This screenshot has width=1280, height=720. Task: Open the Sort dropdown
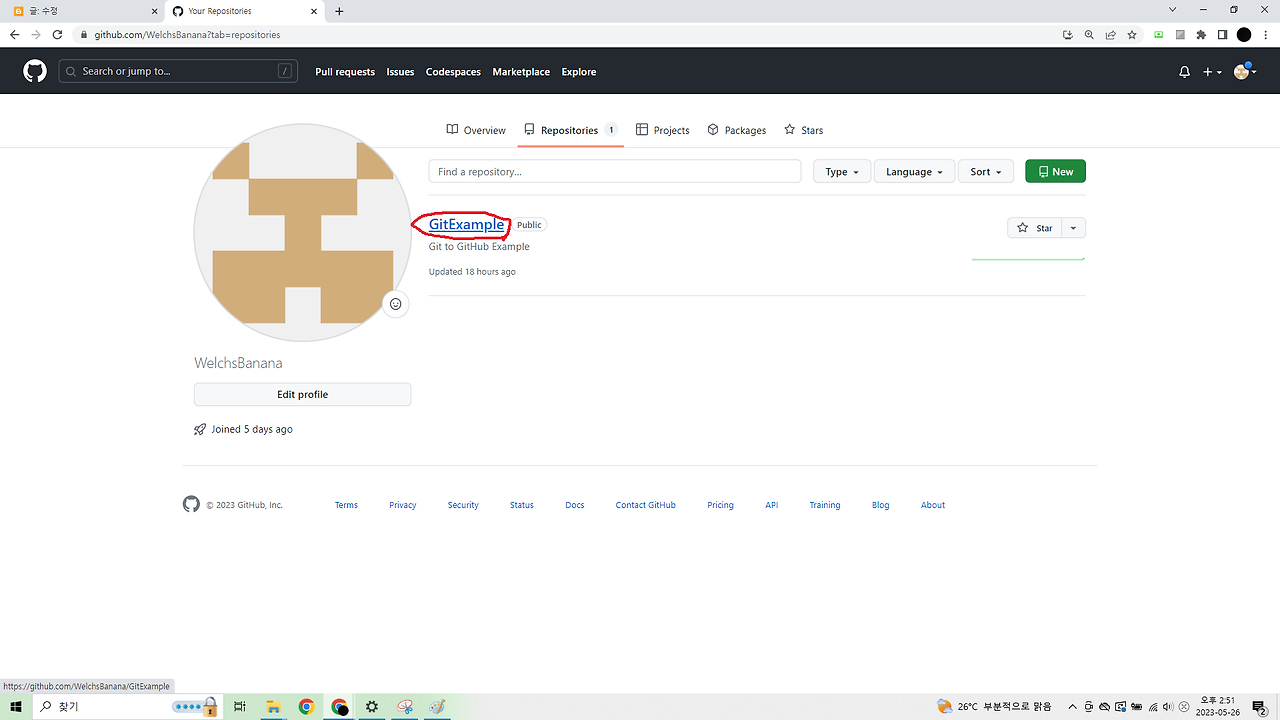tap(986, 172)
